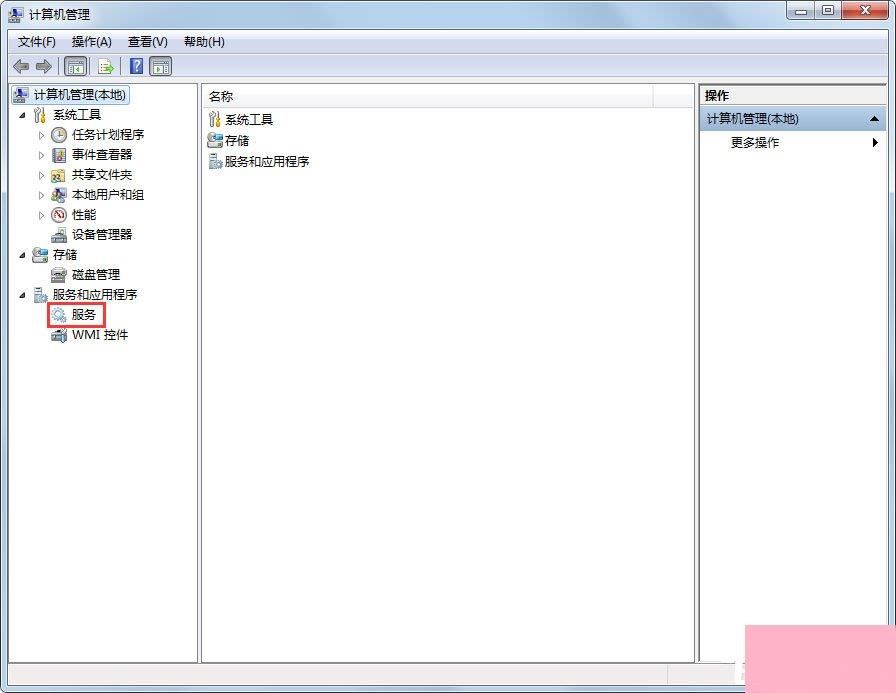Click the 存储 icon in the tree
Viewport: 896px width, 693px height.
[x=40, y=255]
